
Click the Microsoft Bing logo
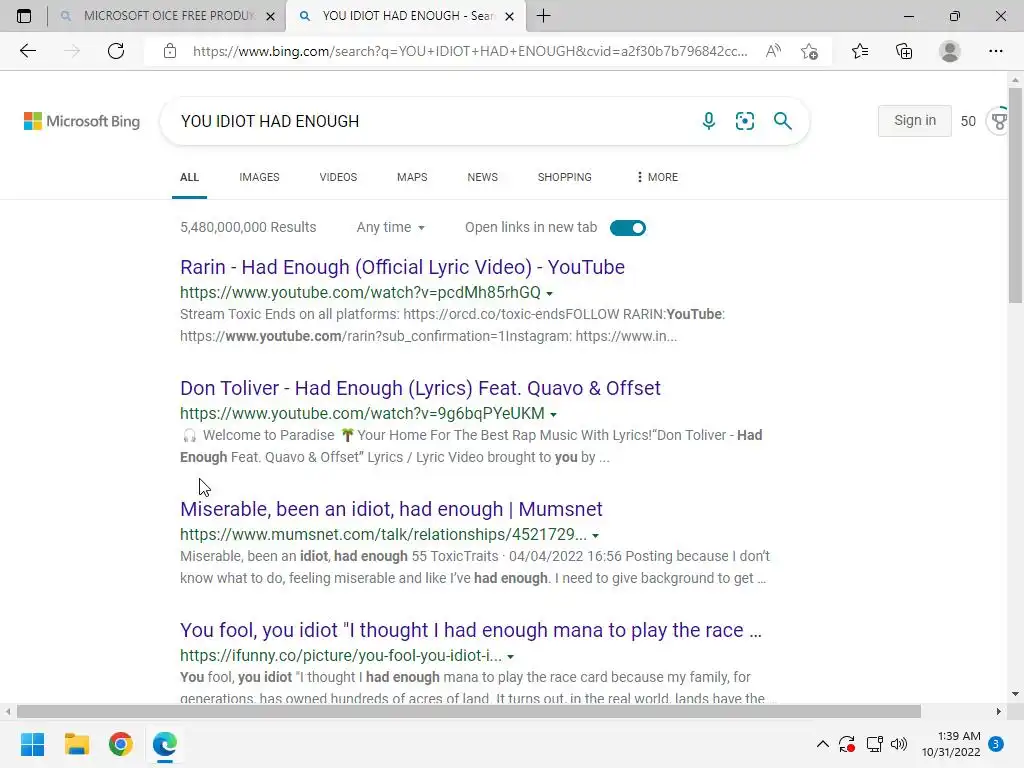click(82, 121)
